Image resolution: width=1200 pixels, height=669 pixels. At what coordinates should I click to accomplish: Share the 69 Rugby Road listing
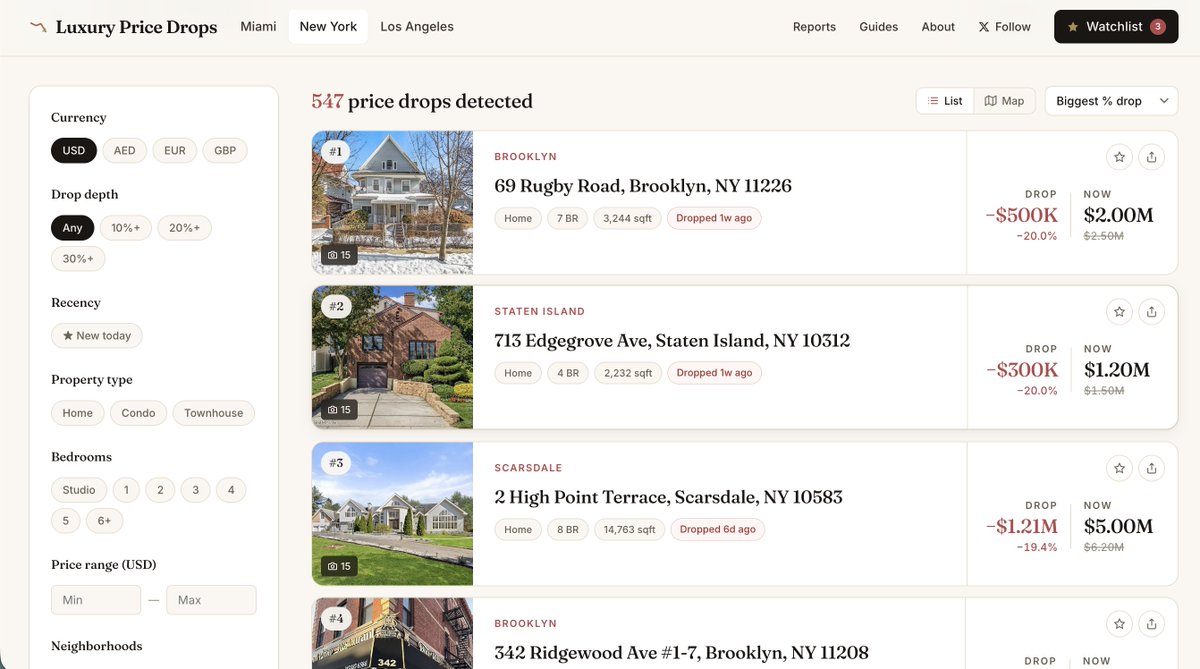point(1151,157)
